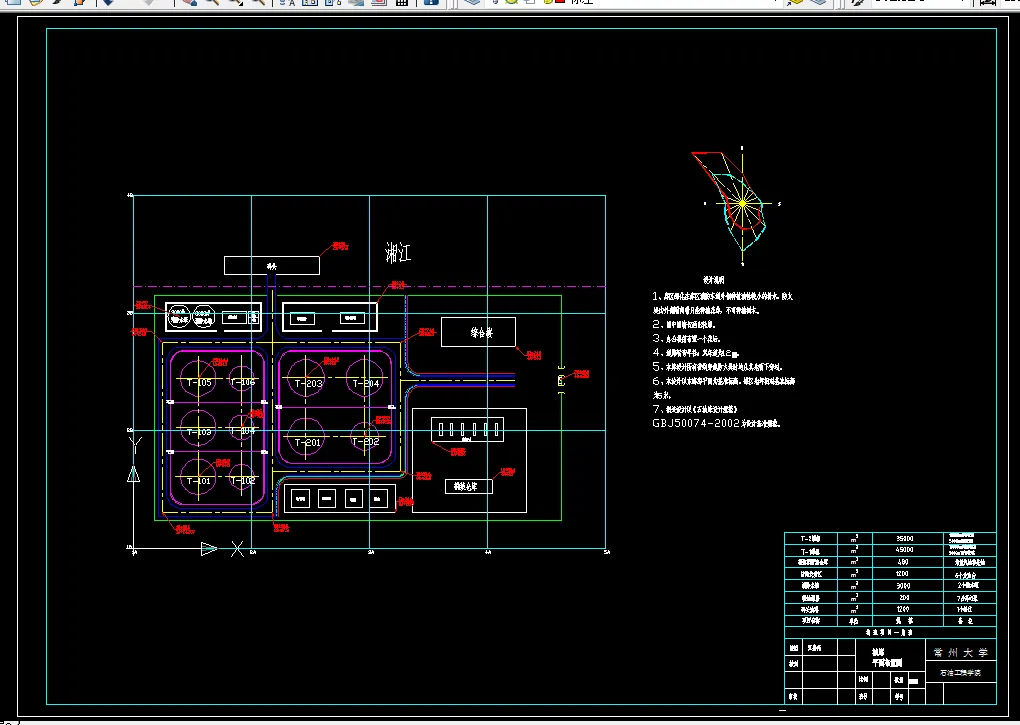Select tank label T-202

(366, 442)
